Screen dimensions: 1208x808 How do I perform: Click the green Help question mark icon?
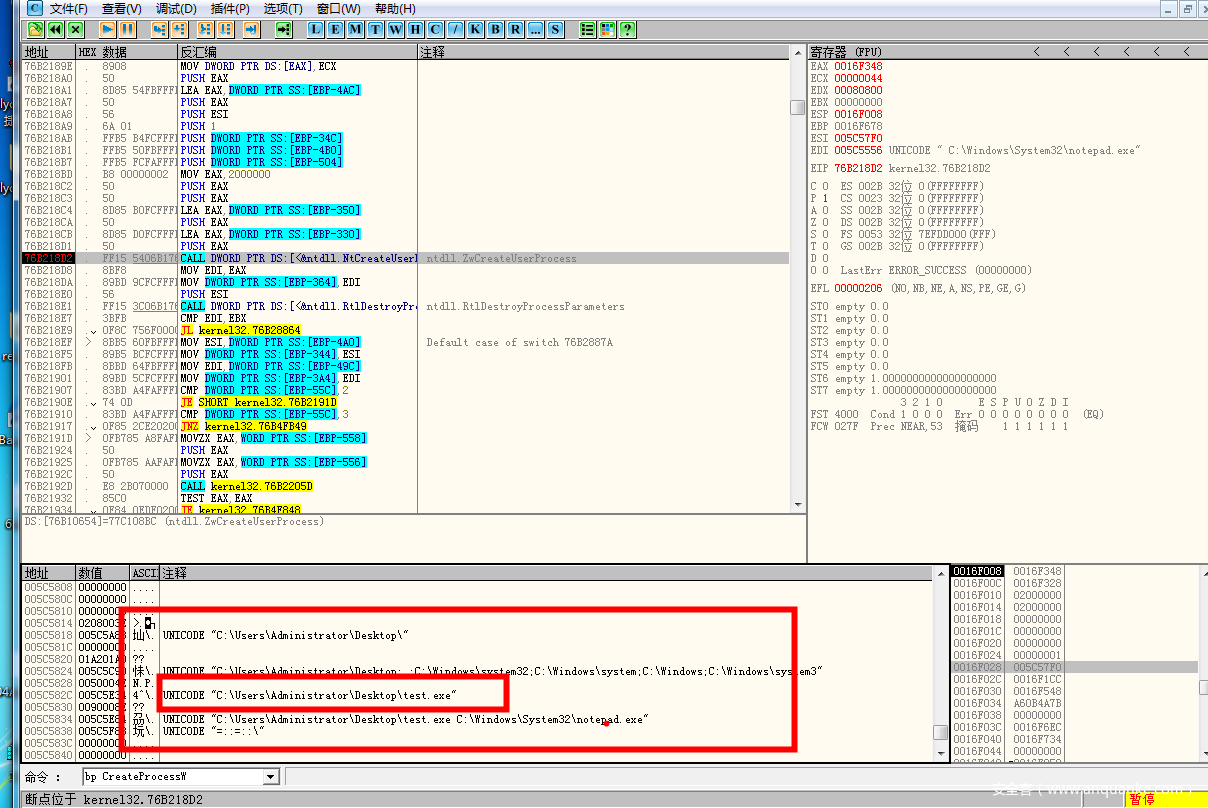point(627,29)
